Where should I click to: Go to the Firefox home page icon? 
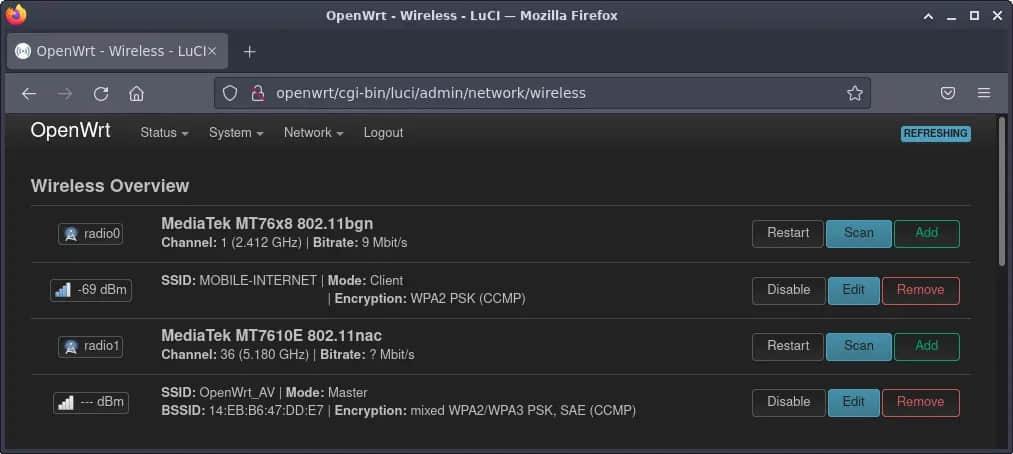tap(137, 93)
